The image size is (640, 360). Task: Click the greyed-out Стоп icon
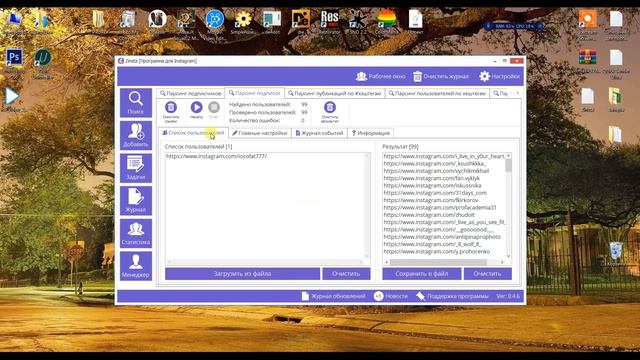tap(214, 108)
